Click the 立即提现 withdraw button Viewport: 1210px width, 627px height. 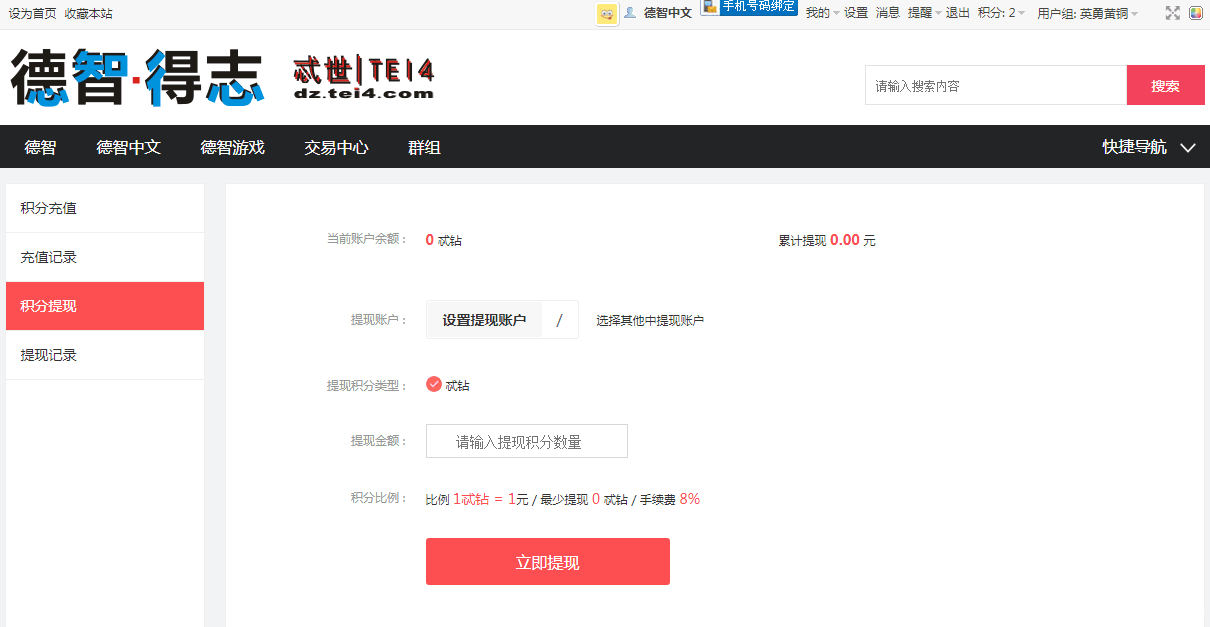[x=548, y=561]
